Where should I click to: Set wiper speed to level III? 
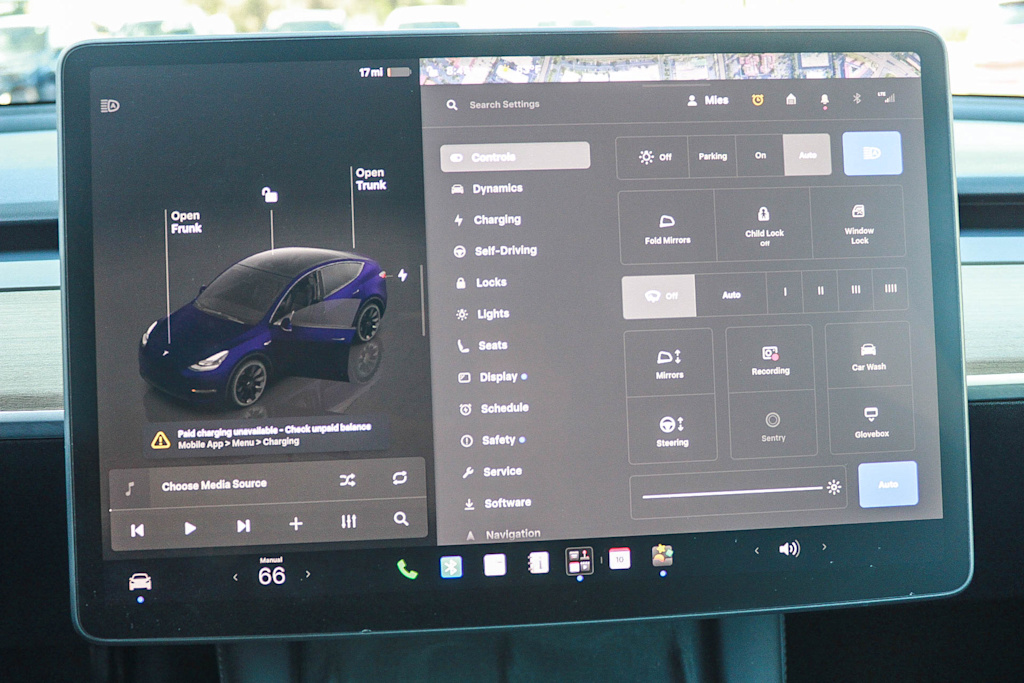coord(856,289)
